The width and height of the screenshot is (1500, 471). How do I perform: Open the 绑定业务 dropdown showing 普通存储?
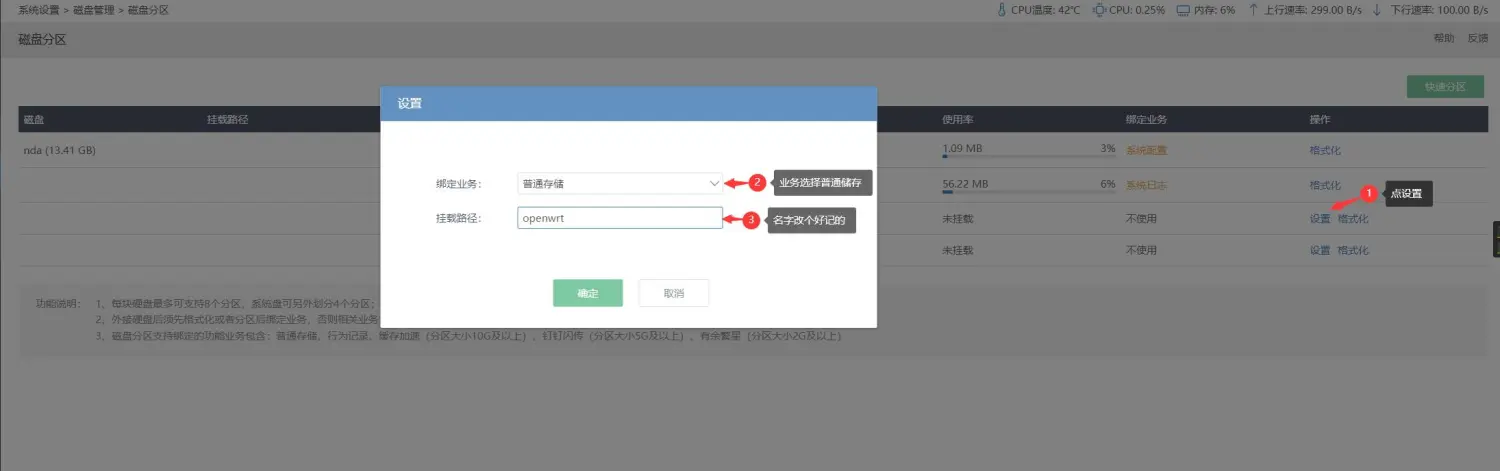coord(620,184)
